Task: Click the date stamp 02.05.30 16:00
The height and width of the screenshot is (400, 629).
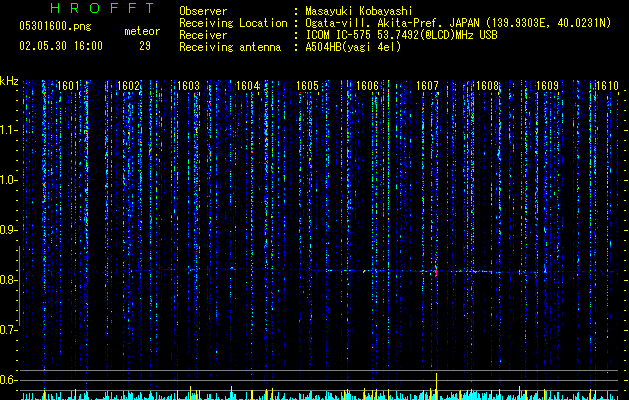Action: tap(61, 46)
